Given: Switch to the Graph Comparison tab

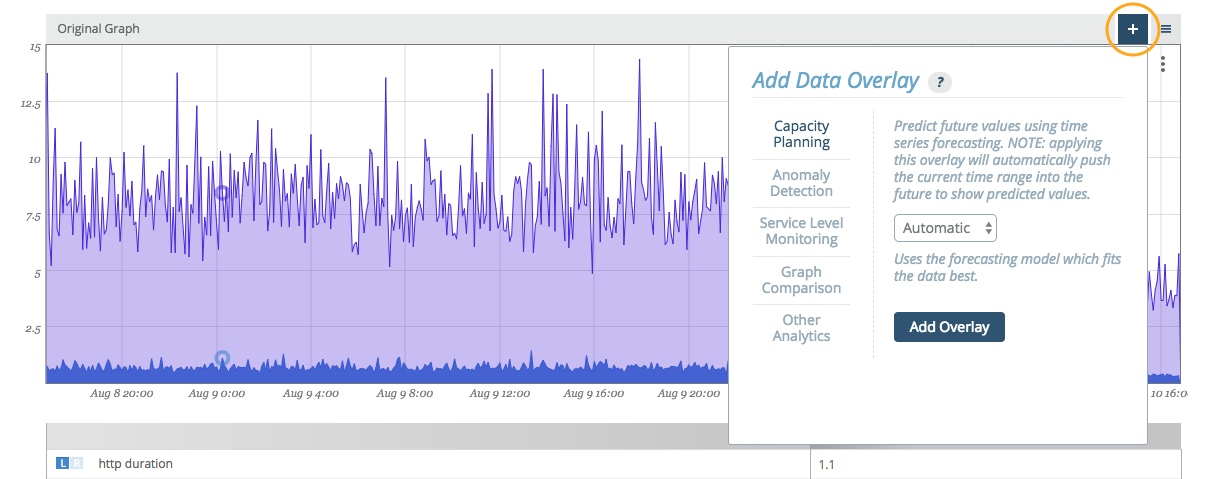Looking at the screenshot, I should (802, 280).
